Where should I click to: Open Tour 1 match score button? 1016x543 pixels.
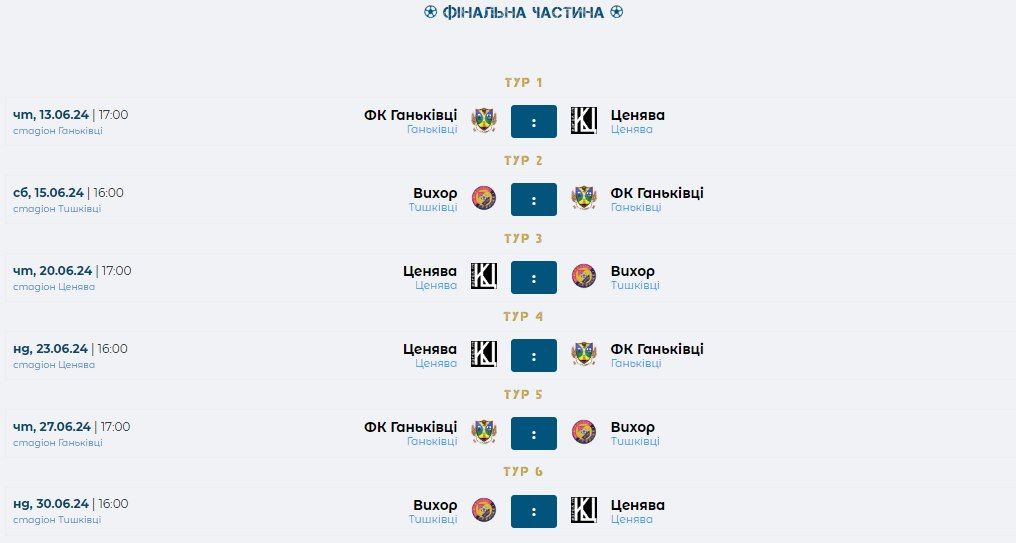(x=534, y=121)
